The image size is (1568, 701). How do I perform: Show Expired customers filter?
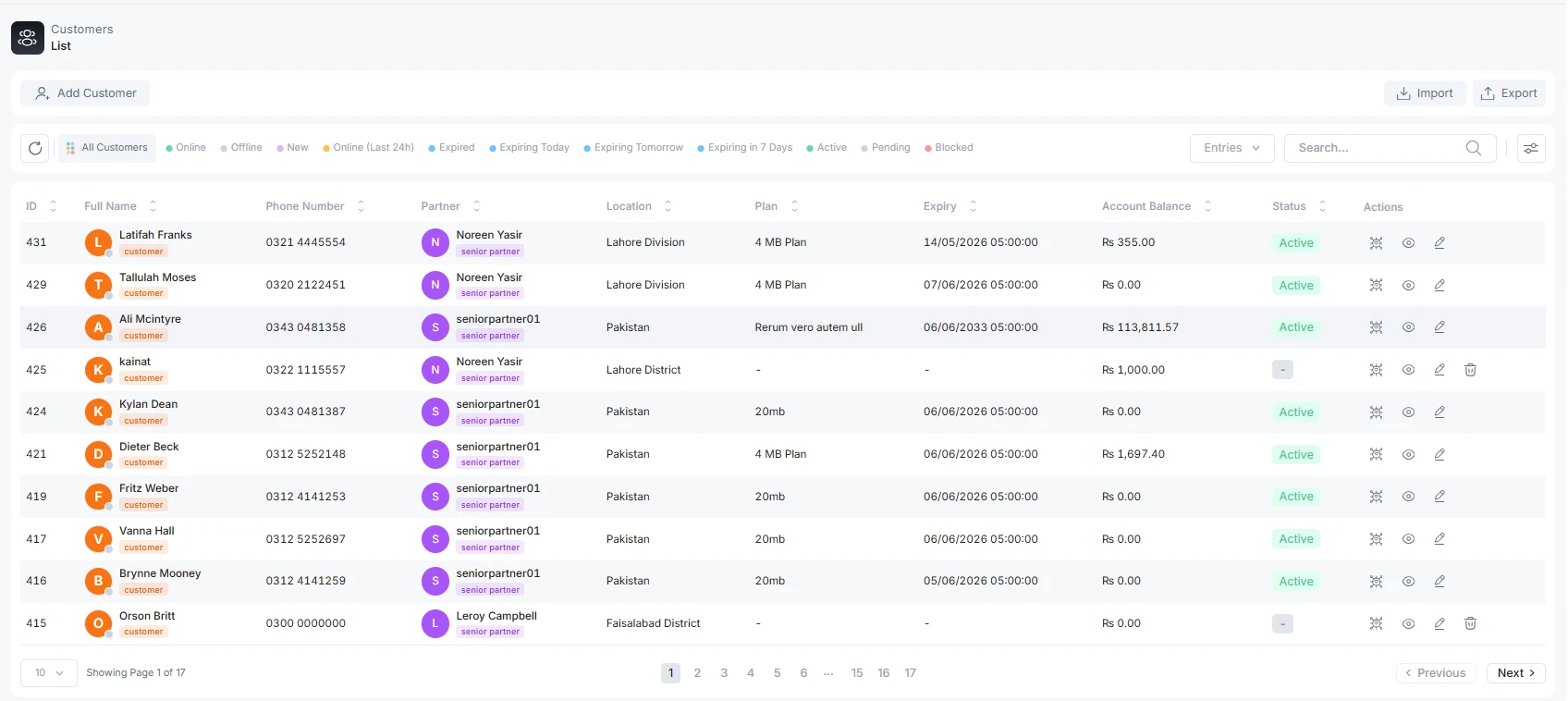[451, 148]
